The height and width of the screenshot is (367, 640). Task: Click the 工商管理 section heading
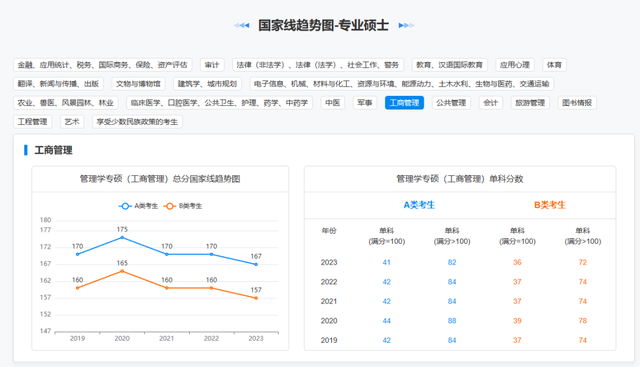coord(53,150)
